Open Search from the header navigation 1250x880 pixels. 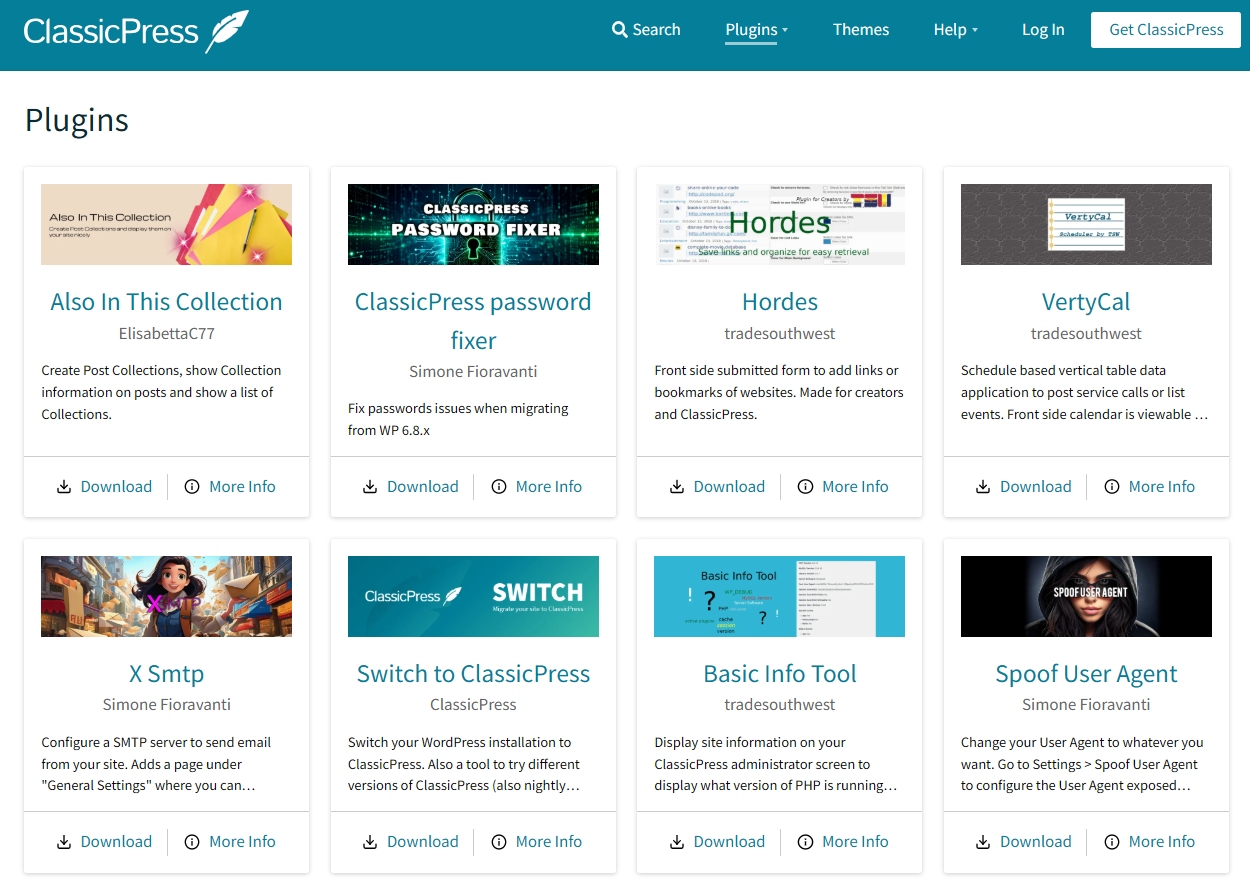(646, 30)
